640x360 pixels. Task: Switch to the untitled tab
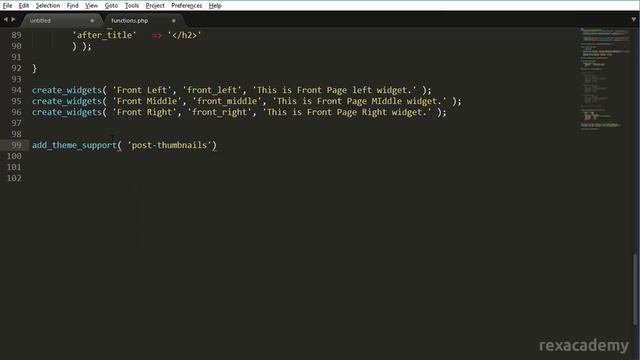(x=61, y=20)
